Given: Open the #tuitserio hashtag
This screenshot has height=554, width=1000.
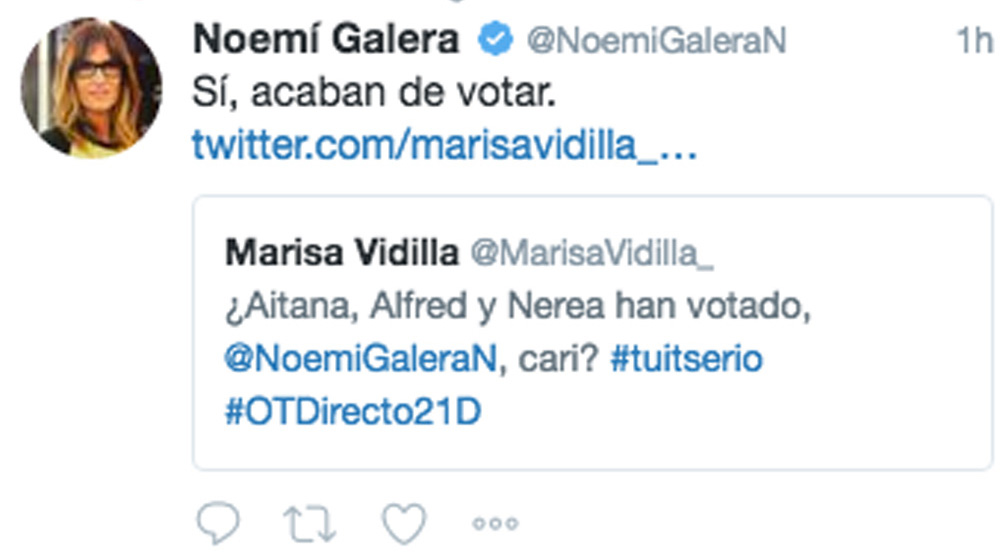Looking at the screenshot, I should click(685, 359).
